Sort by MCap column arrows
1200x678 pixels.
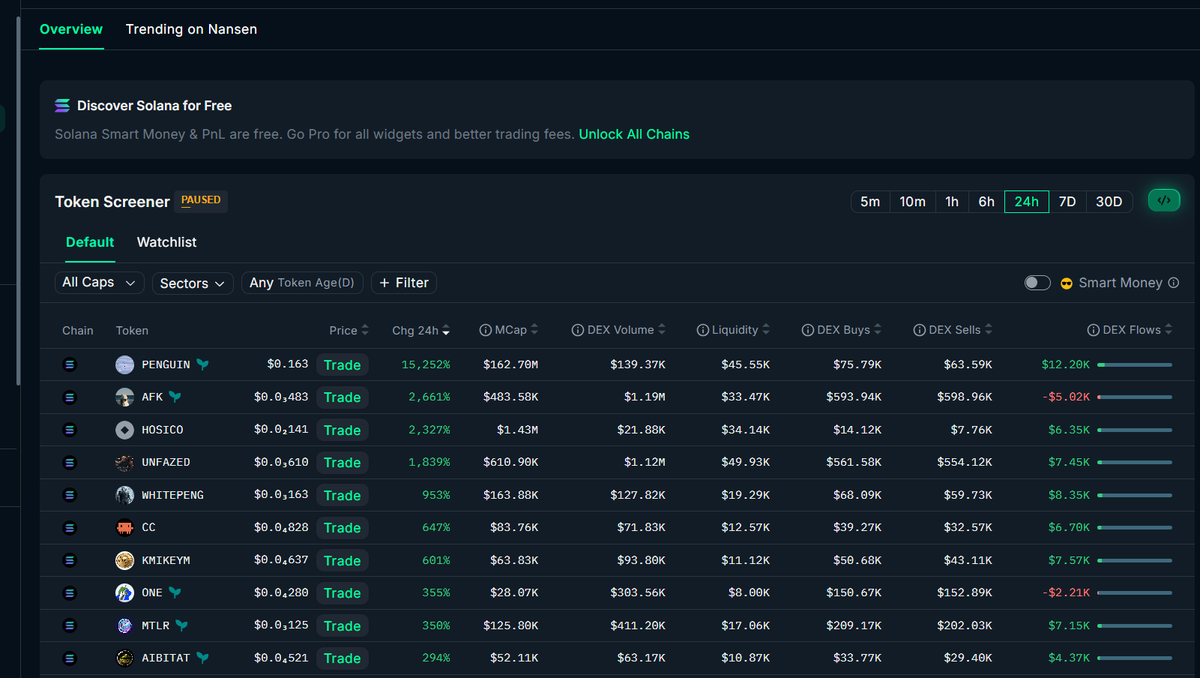point(535,330)
